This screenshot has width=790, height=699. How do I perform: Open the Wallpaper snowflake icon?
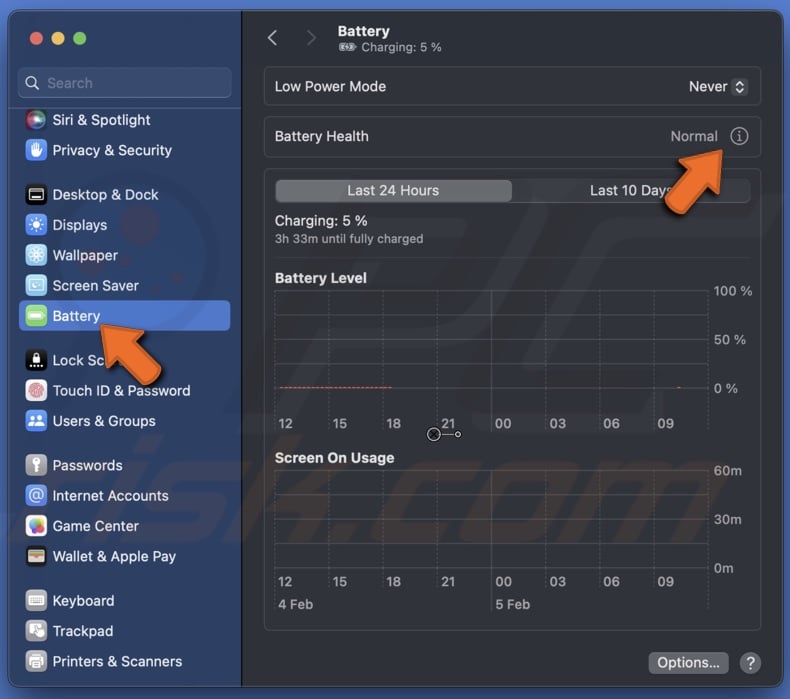(36, 255)
